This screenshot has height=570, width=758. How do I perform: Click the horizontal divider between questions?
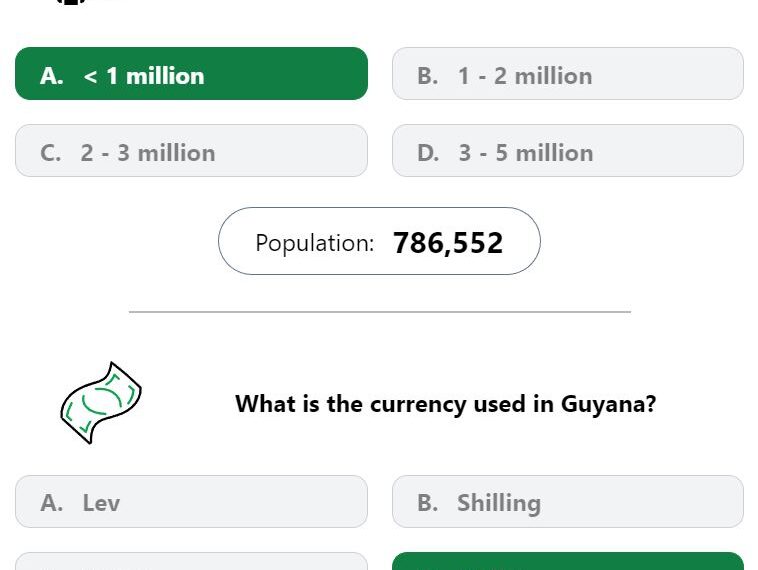380,312
